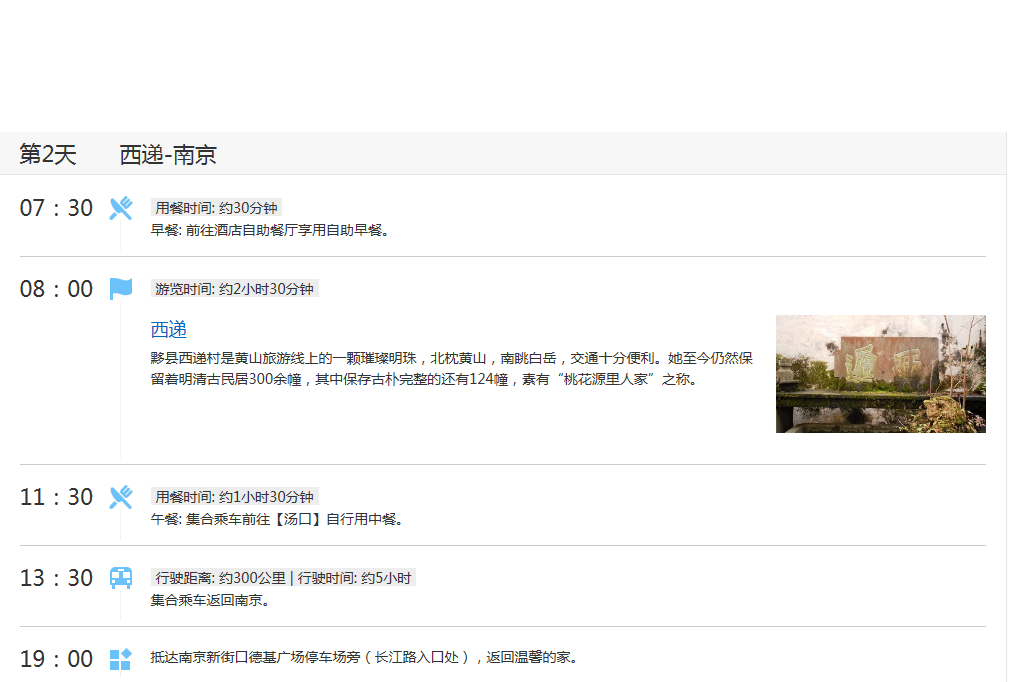Click the 游览时间: 约2小时30分钟 tag
Image resolution: width=1014 pixels, height=682 pixels.
point(234,289)
